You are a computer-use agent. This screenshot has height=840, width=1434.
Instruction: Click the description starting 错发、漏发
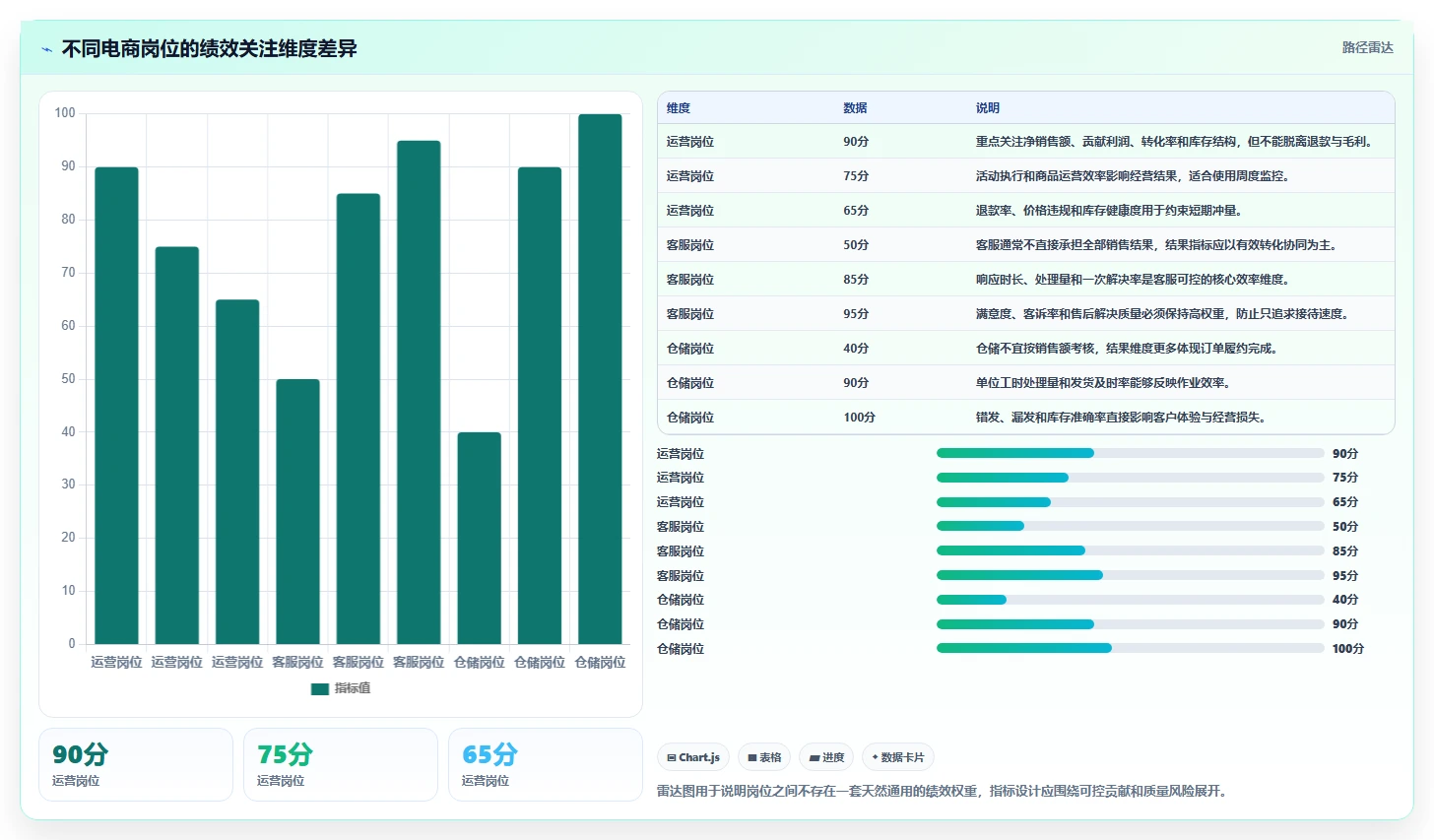1121,418
